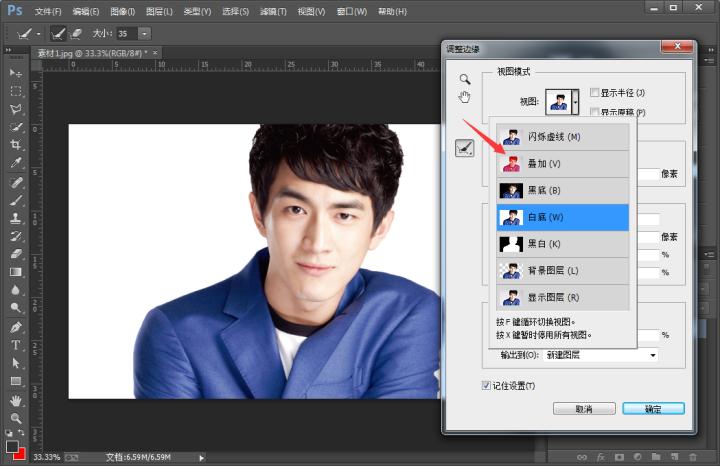Image resolution: width=720 pixels, height=466 pixels.
Task: Open the brush 大小 size dropdown
Action: click(x=146, y=33)
